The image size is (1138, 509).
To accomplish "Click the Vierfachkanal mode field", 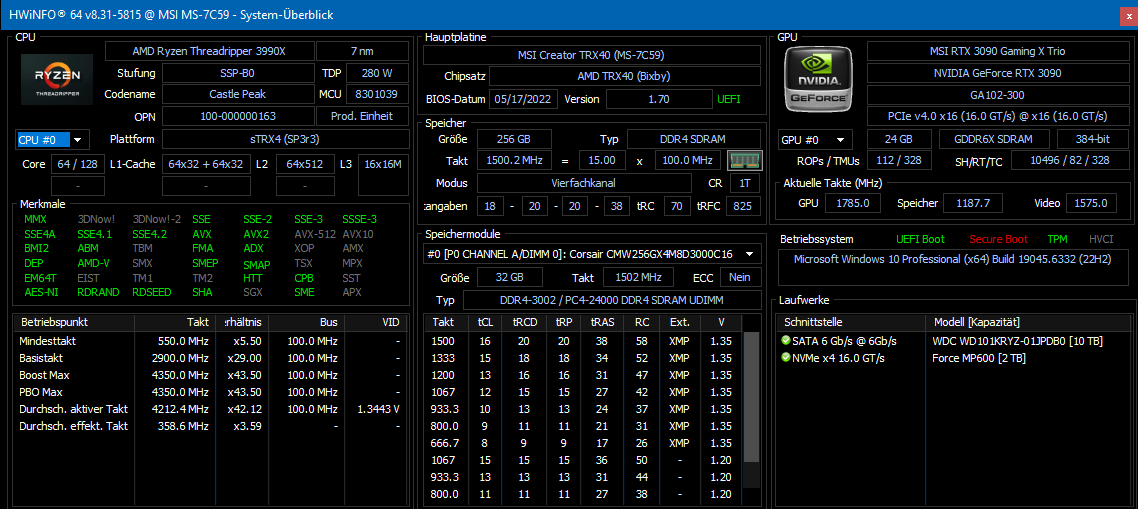I will (x=584, y=183).
